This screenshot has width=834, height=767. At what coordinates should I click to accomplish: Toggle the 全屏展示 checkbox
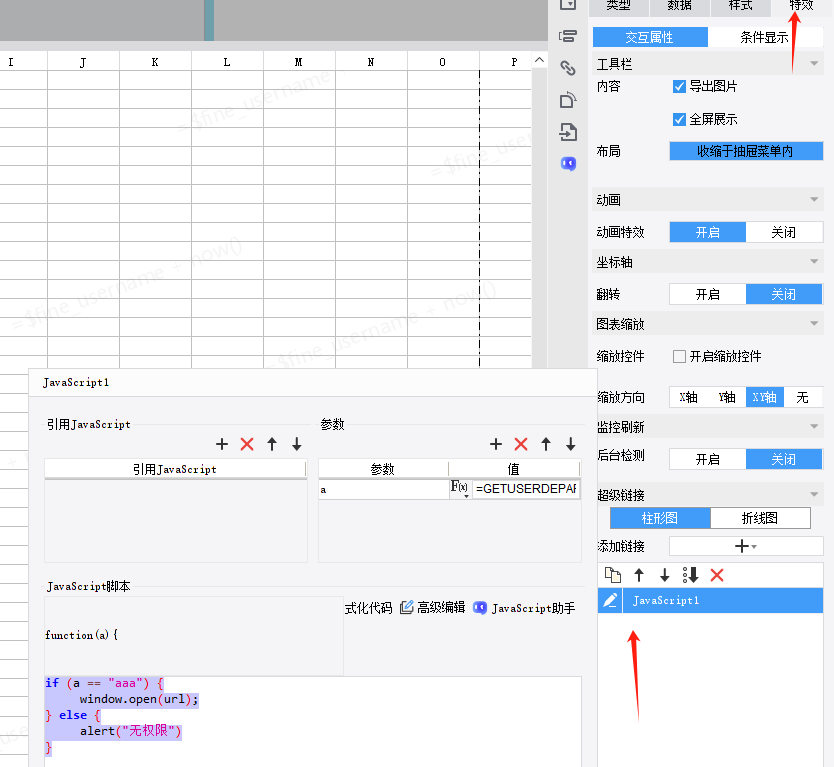tap(679, 119)
